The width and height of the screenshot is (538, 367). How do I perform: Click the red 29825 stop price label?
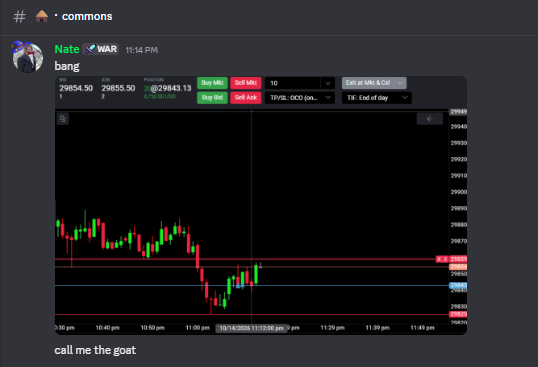pos(458,314)
